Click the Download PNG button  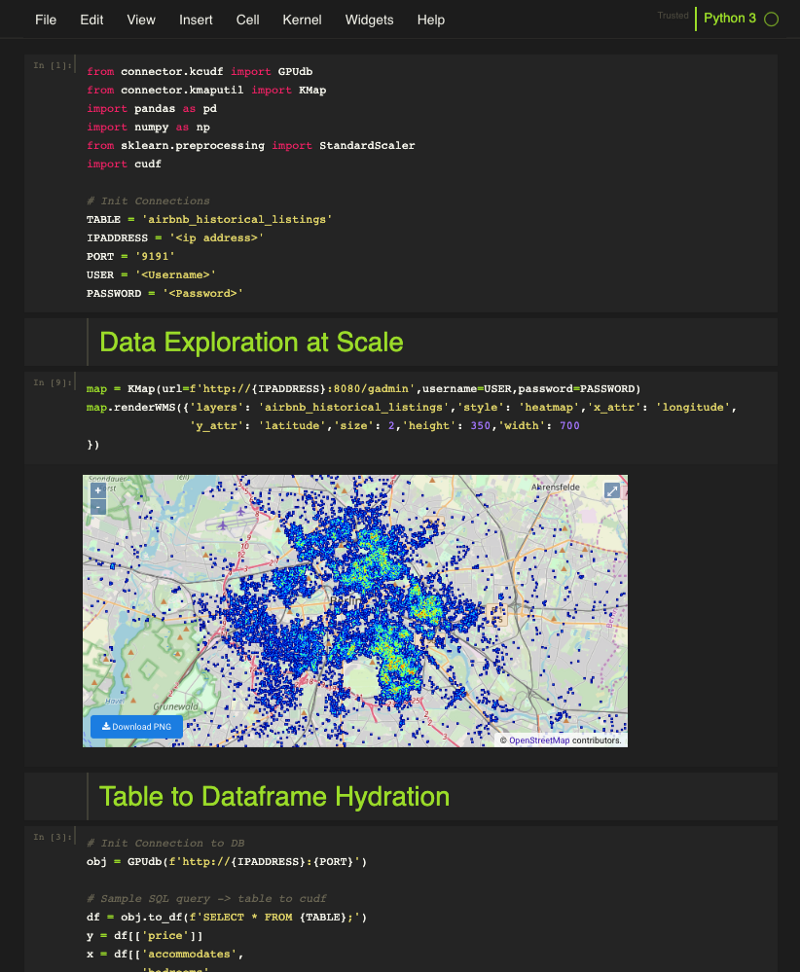[136, 726]
